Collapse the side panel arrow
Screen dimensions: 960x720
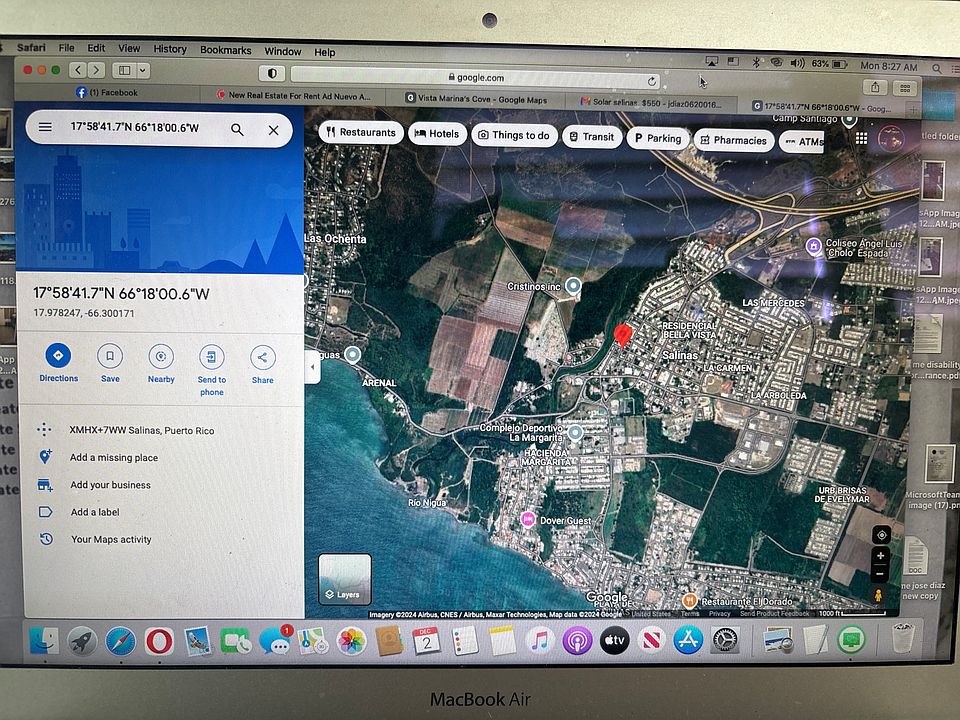click(313, 367)
